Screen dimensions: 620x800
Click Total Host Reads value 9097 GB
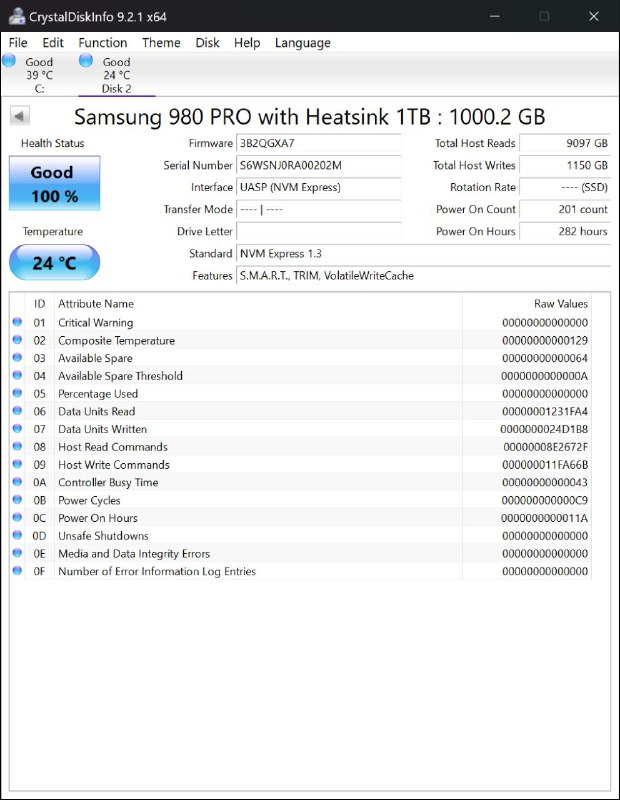click(x=565, y=143)
